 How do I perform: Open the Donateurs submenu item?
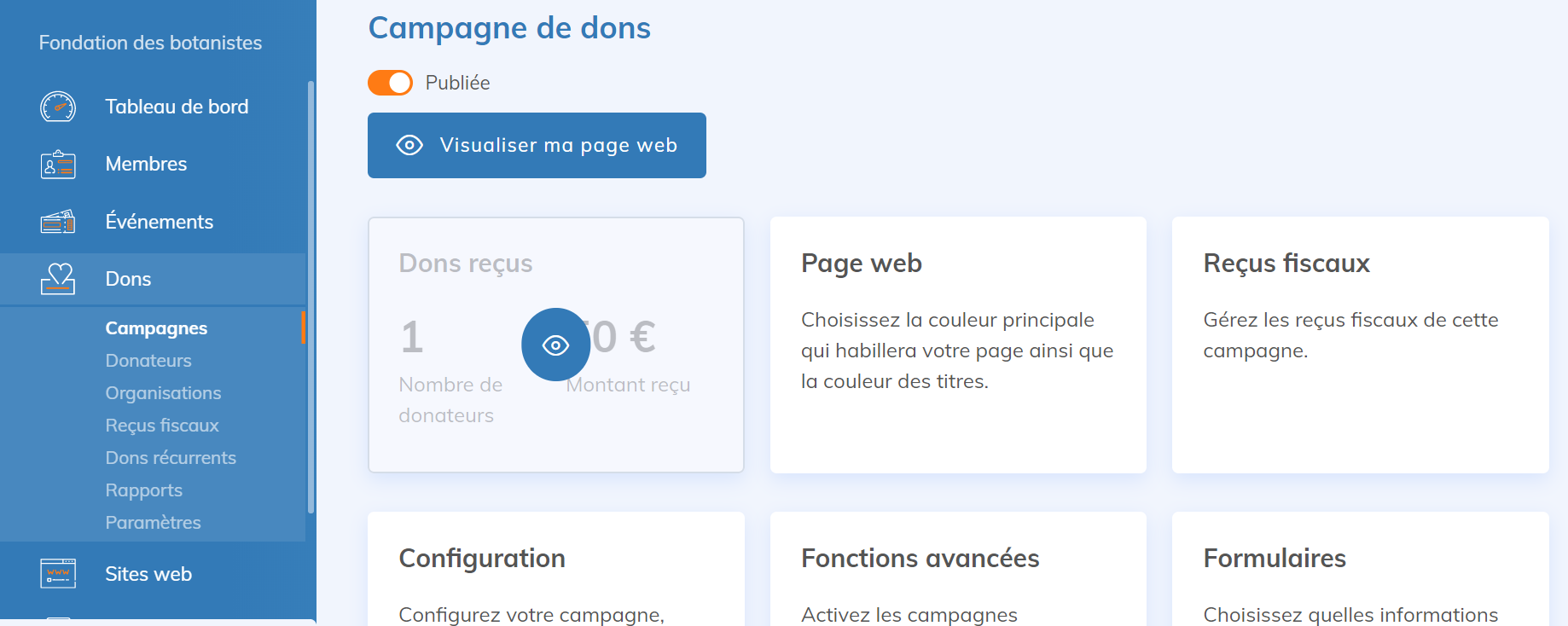[x=148, y=361]
